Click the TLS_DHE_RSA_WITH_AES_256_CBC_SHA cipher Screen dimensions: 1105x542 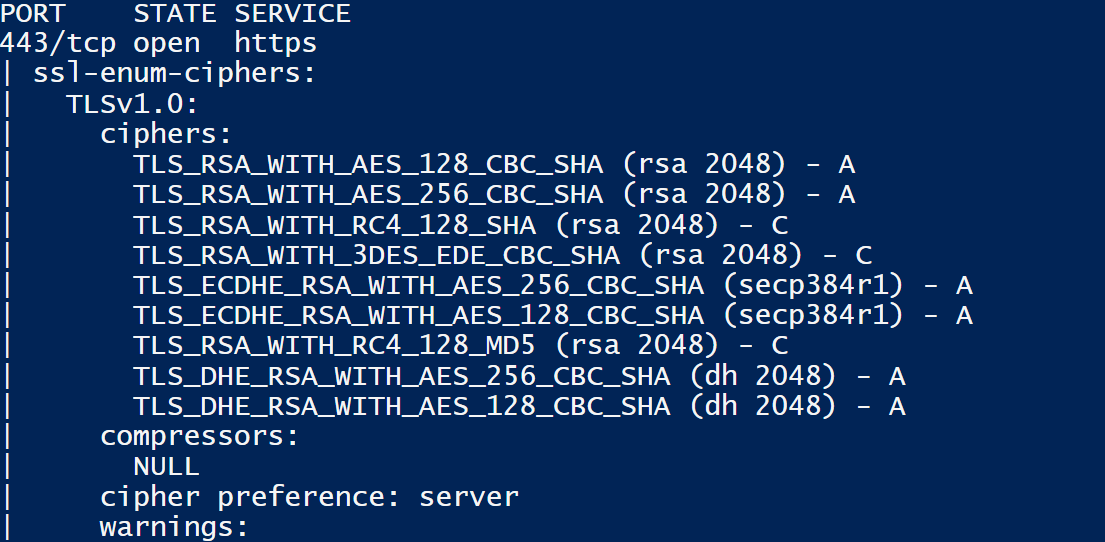[x=401, y=377]
